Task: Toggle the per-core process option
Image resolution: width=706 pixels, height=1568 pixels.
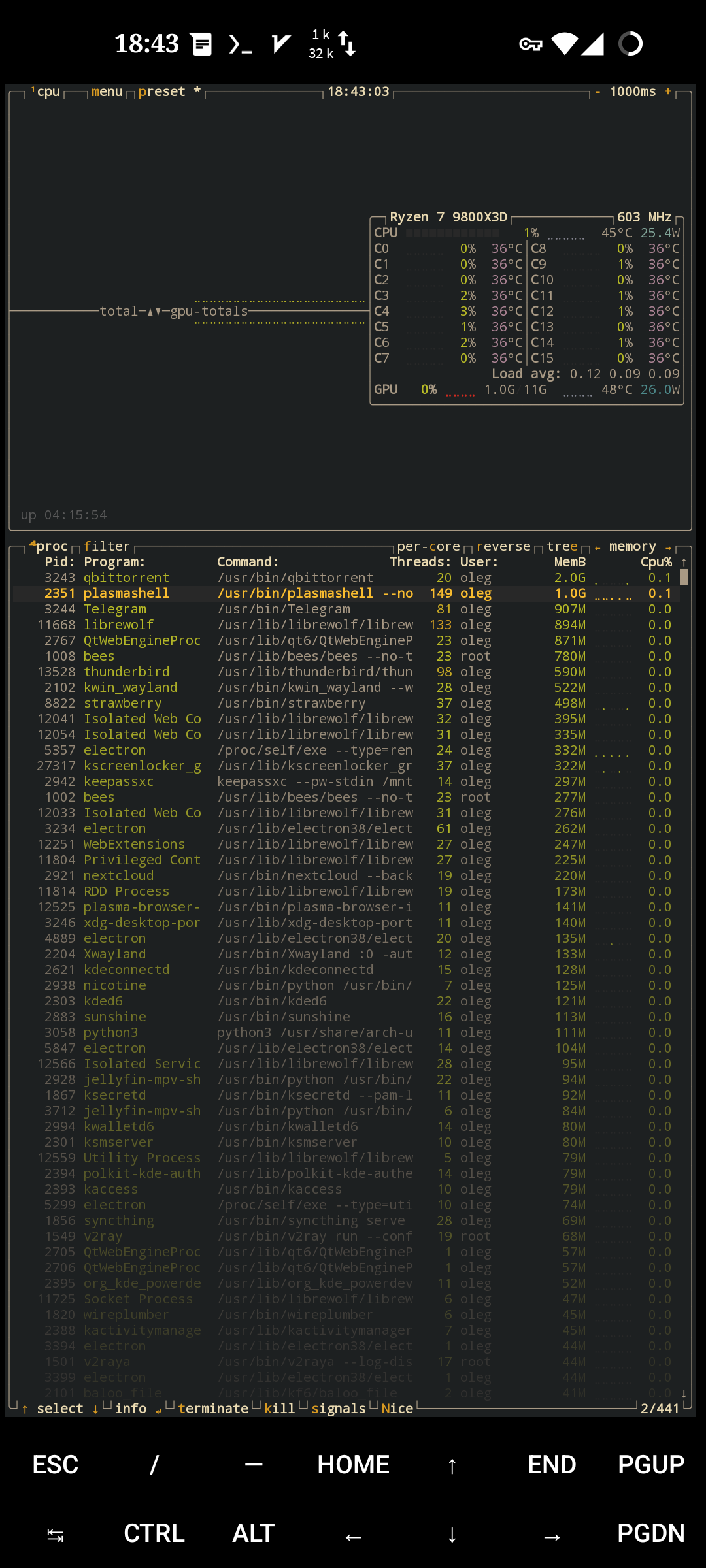Action: pyautogui.click(x=429, y=546)
